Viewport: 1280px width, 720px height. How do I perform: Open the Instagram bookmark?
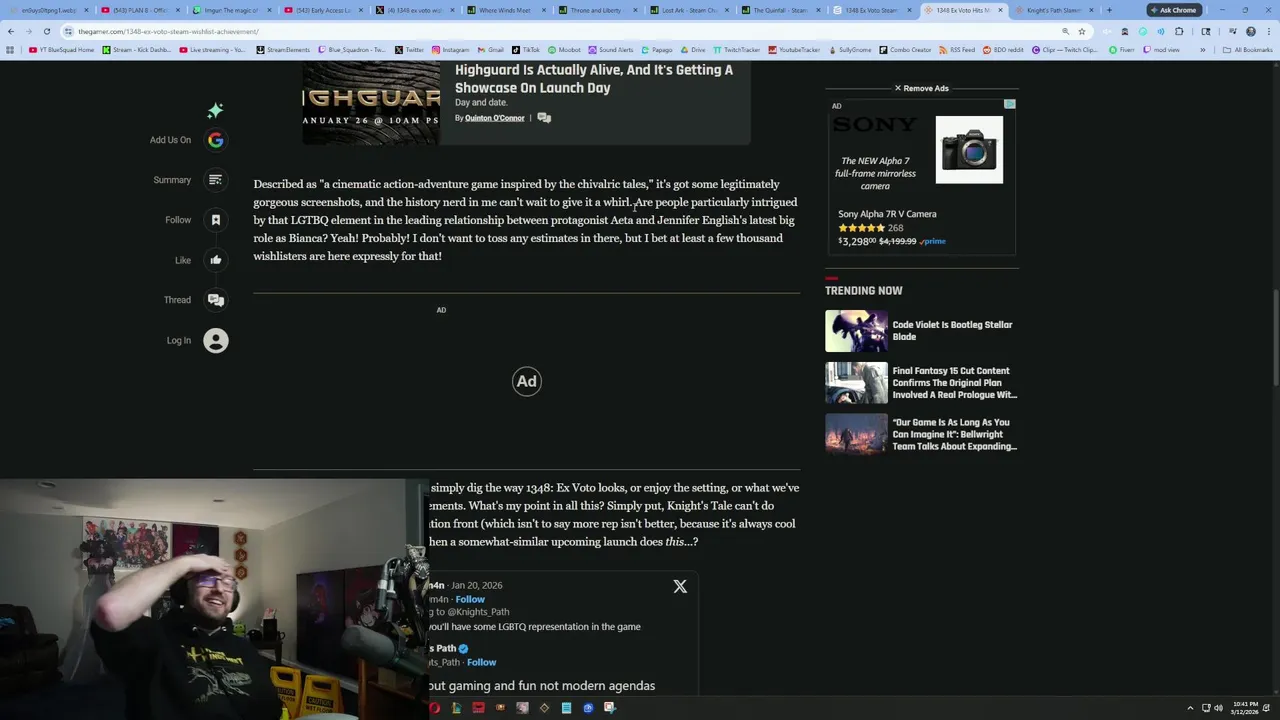click(450, 49)
